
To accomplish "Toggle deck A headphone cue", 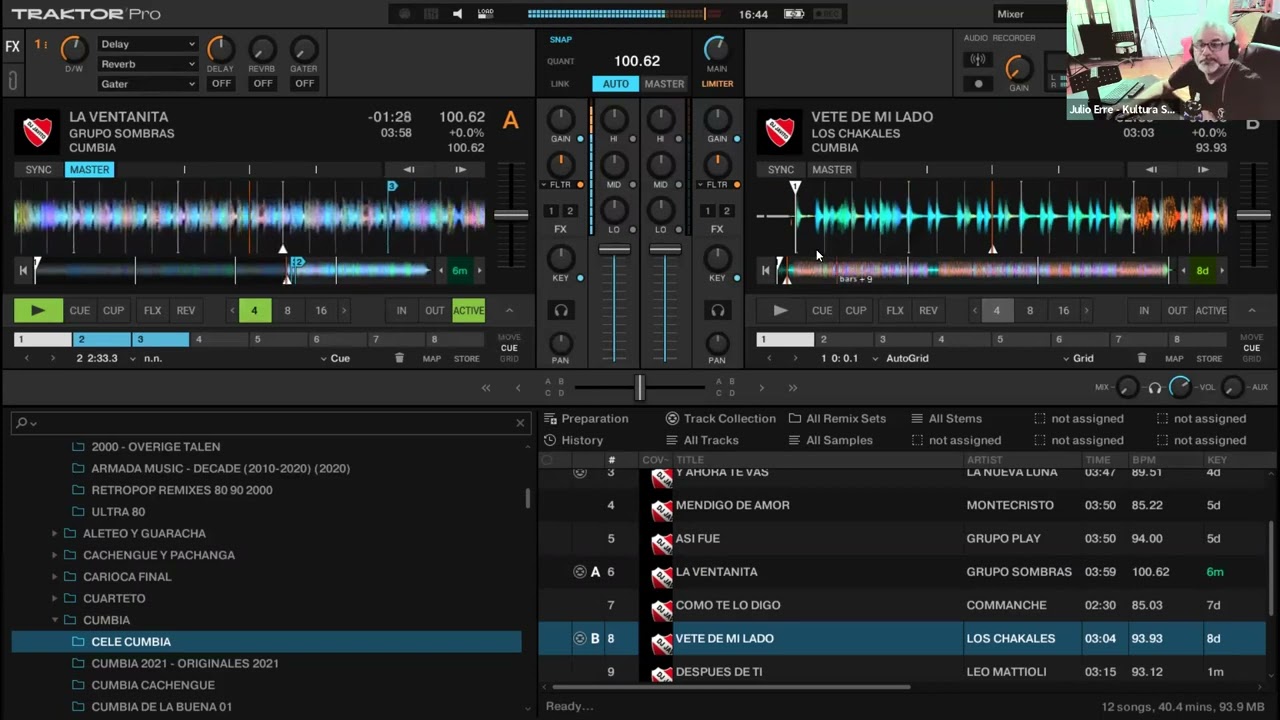I will [x=561, y=311].
